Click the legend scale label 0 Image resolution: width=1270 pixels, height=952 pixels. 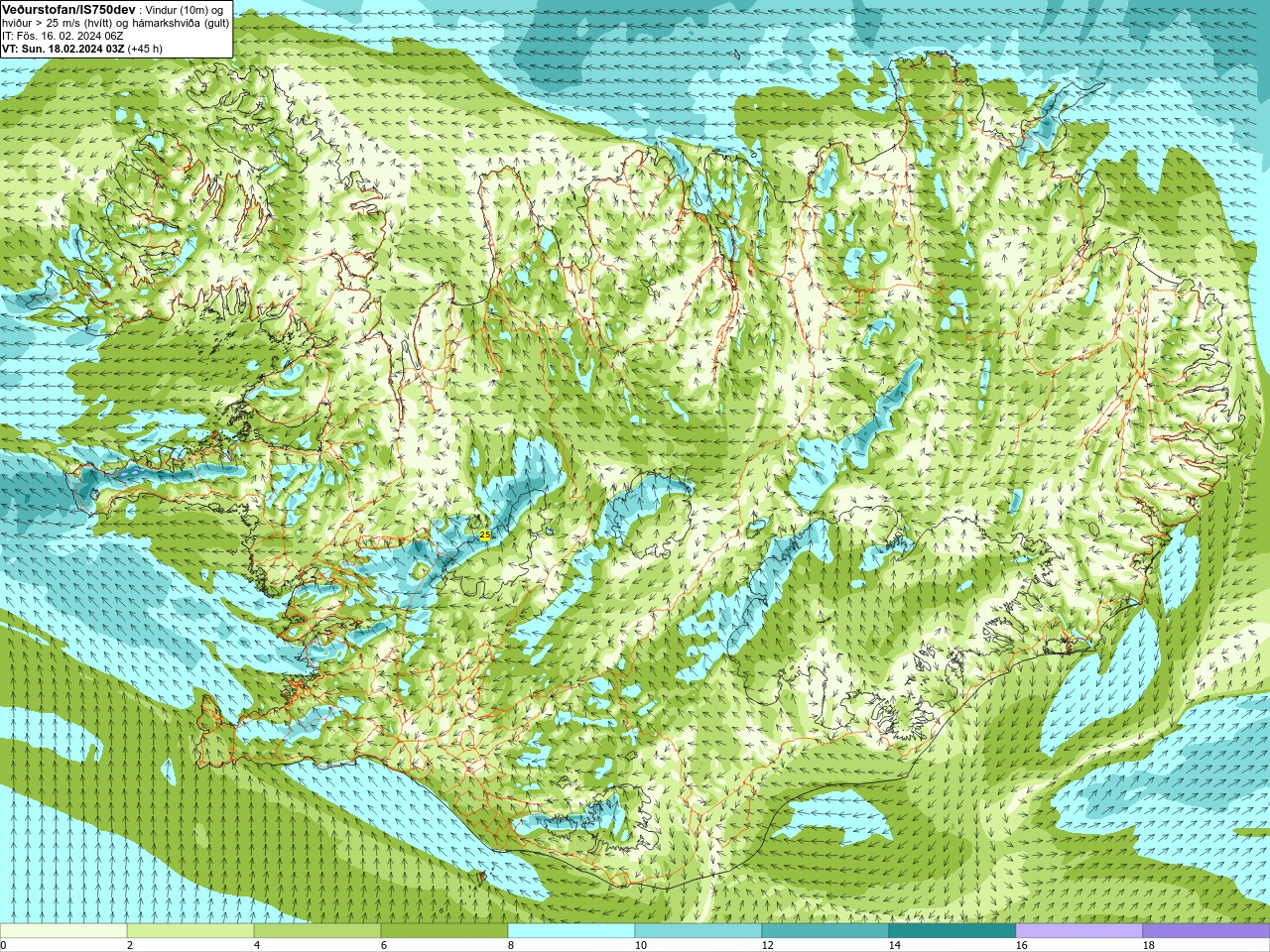(3, 945)
